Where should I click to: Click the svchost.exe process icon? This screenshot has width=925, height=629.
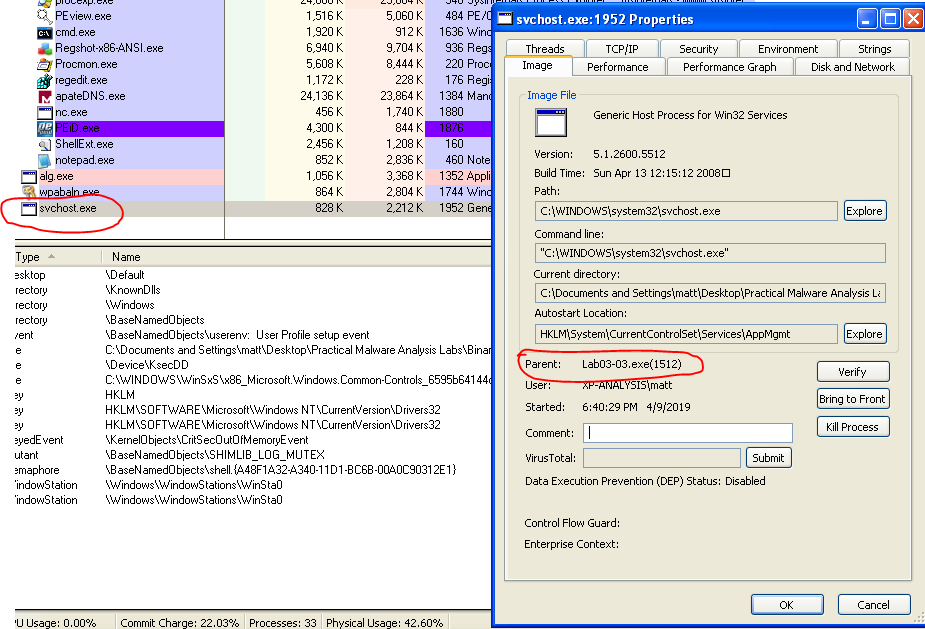[x=29, y=208]
